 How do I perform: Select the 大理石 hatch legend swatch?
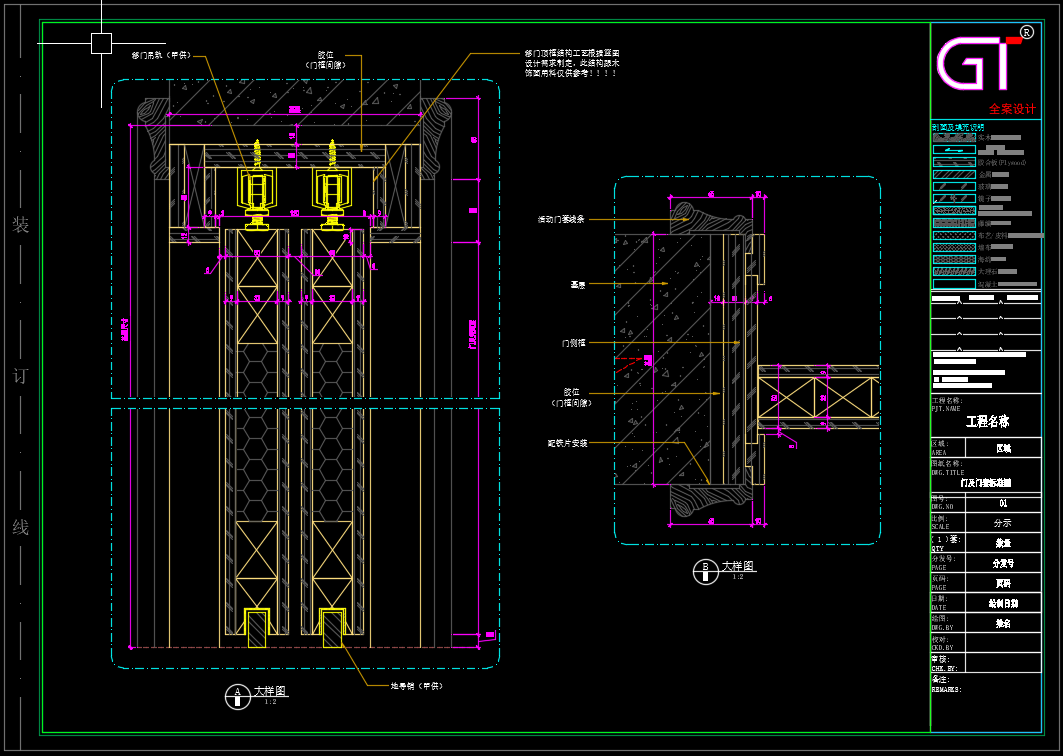[x=953, y=271]
